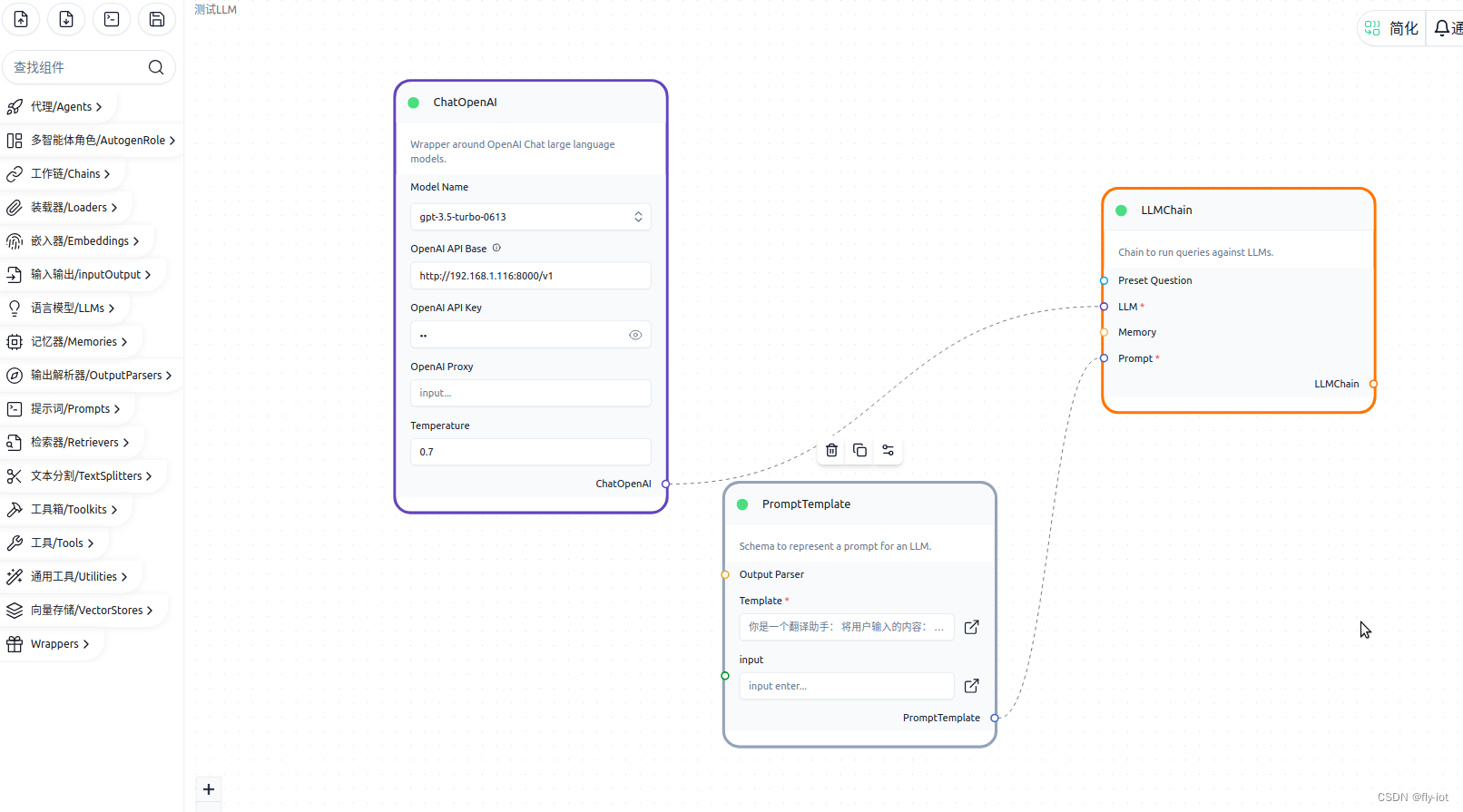Screen dimensions: 1463x812
Task: Toggle API key visibility eye icon
Action: click(x=635, y=335)
